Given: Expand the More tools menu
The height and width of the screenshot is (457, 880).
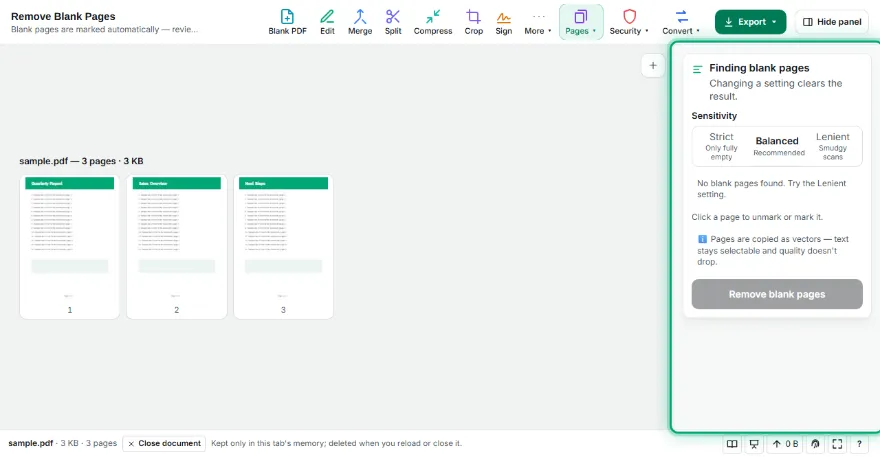Looking at the screenshot, I should (538, 22).
